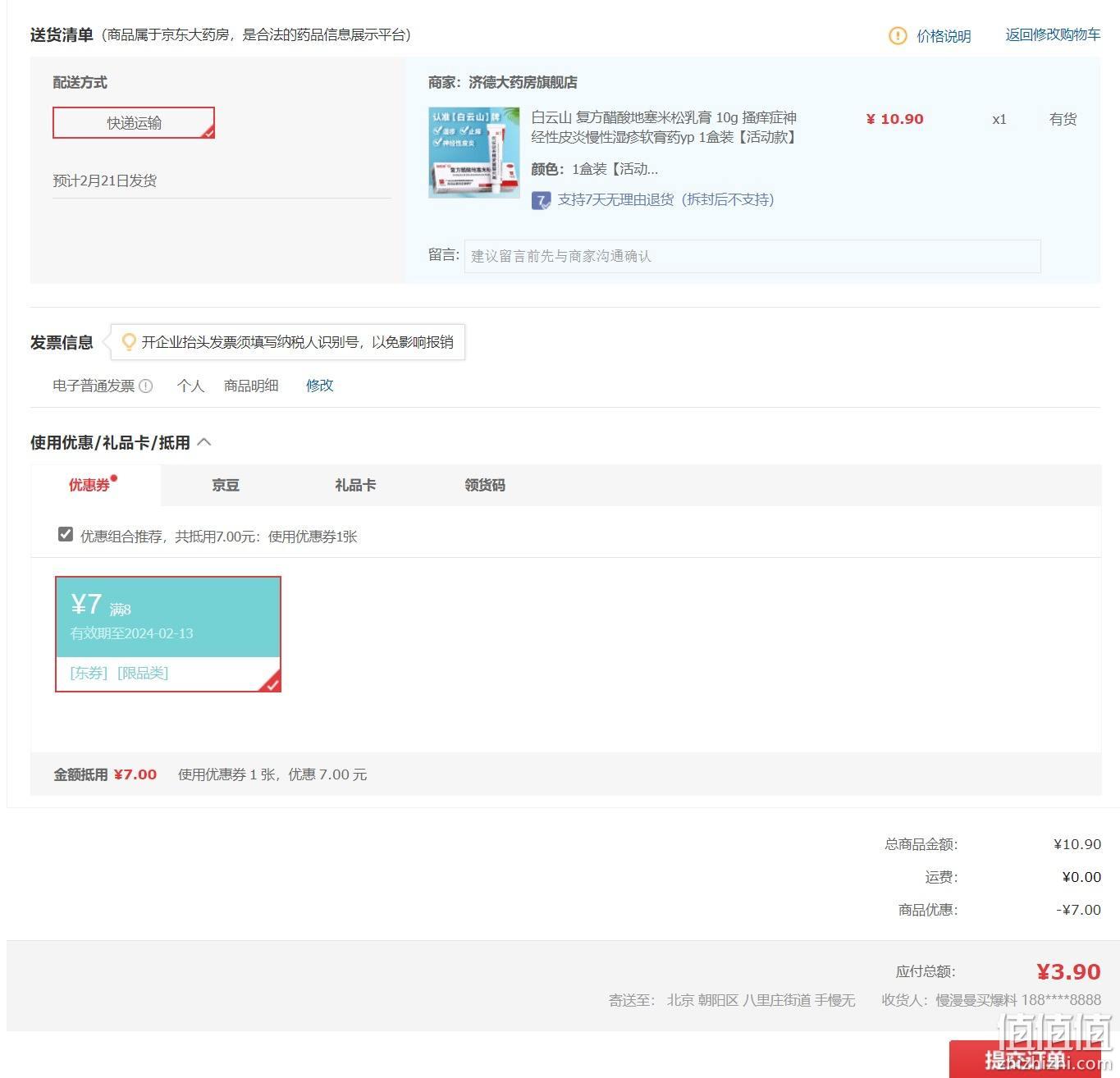Focus the 留言 message input field
This screenshot has height=1078, width=1120.
click(752, 256)
